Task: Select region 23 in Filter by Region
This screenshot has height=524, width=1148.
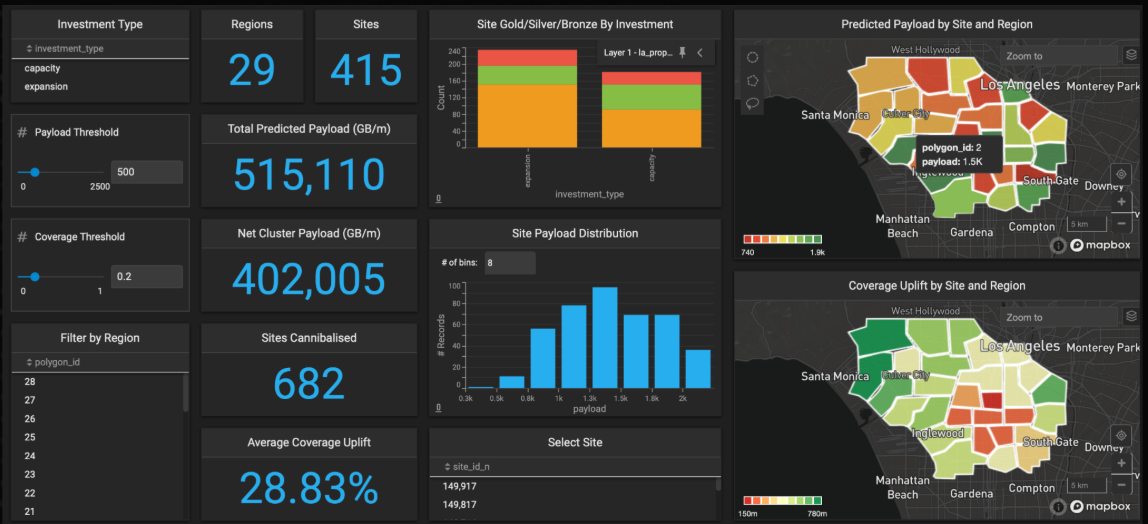Action: (97, 474)
